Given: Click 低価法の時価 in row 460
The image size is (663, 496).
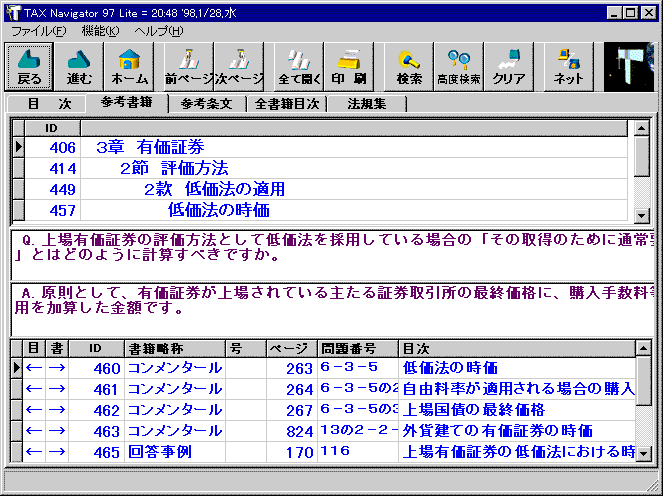Looking at the screenshot, I should [450, 368].
